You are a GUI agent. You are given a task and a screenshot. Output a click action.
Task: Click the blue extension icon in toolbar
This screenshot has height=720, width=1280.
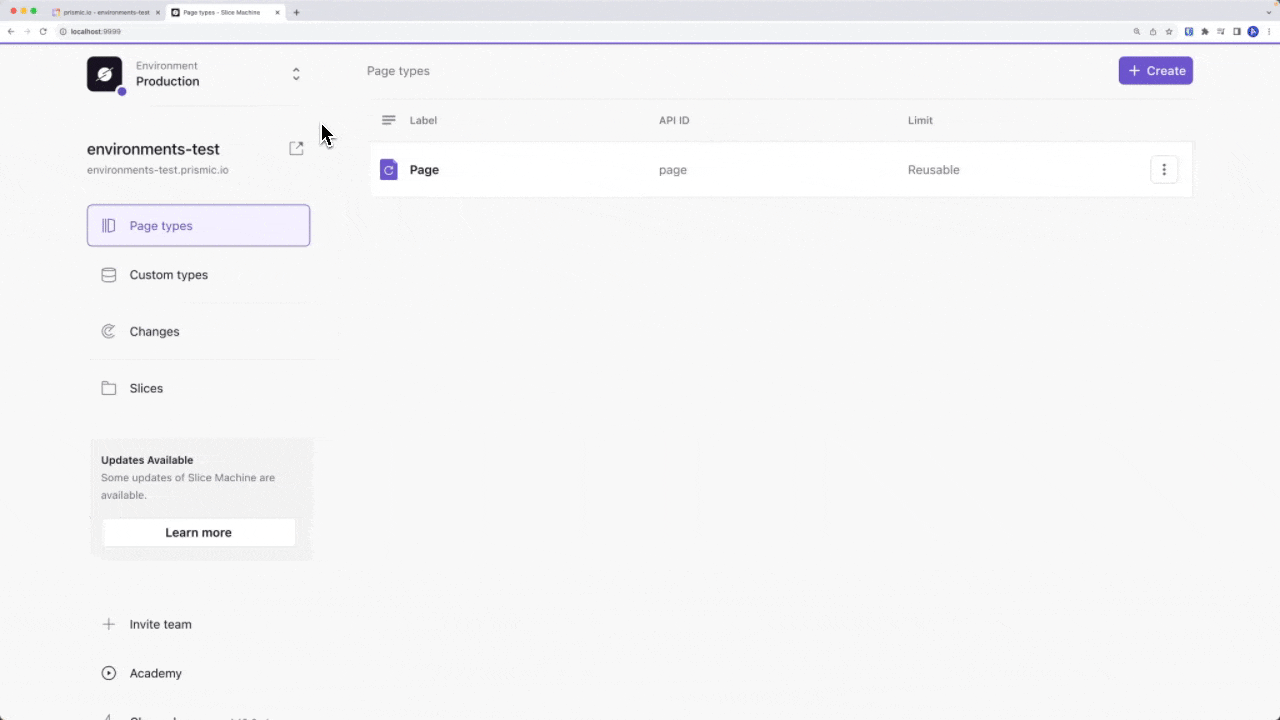click(1189, 31)
